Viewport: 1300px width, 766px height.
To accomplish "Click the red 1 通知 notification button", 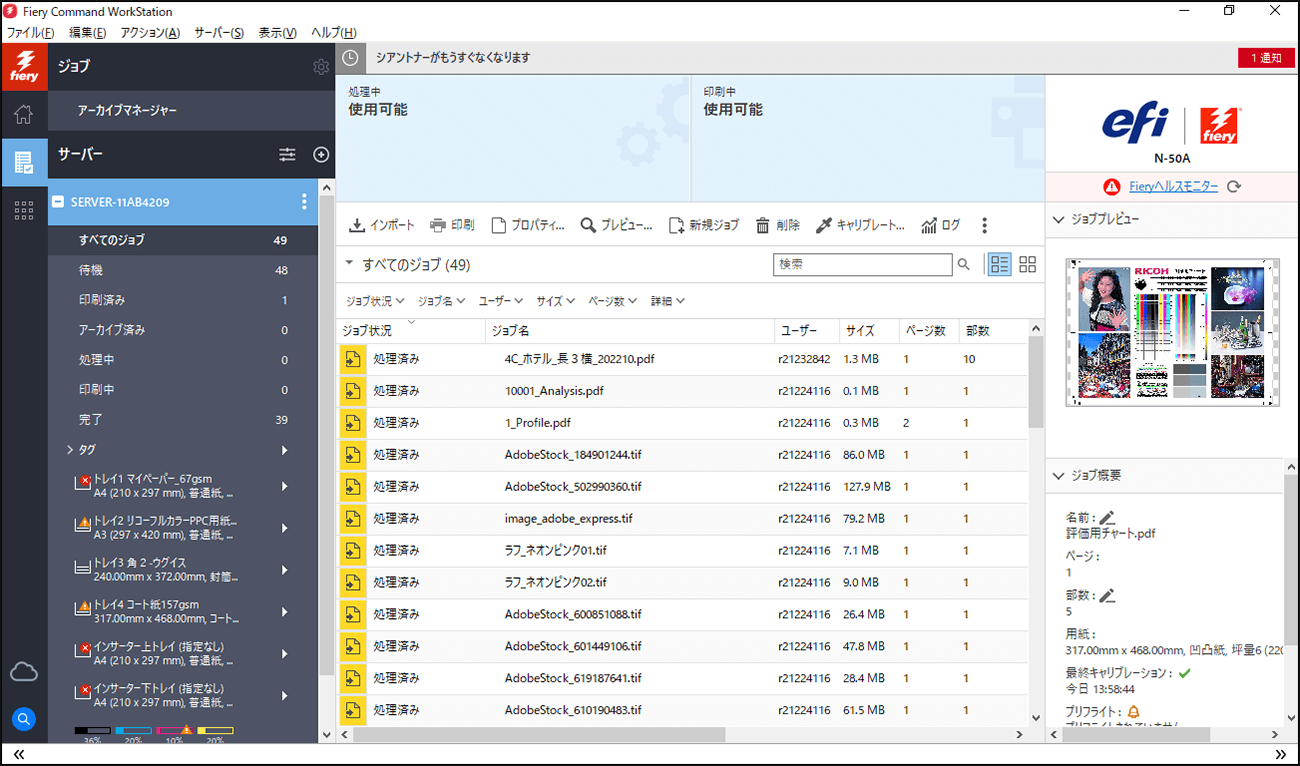I will [1265, 58].
